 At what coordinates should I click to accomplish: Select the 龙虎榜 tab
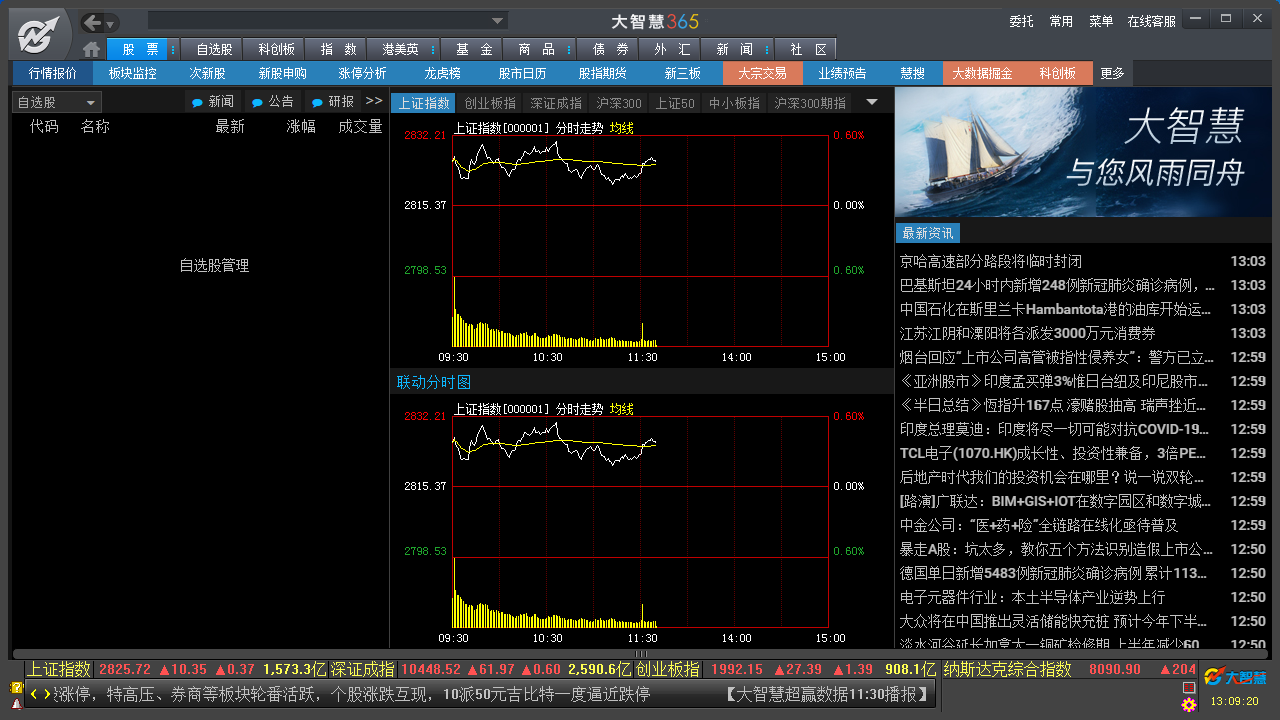coord(442,73)
